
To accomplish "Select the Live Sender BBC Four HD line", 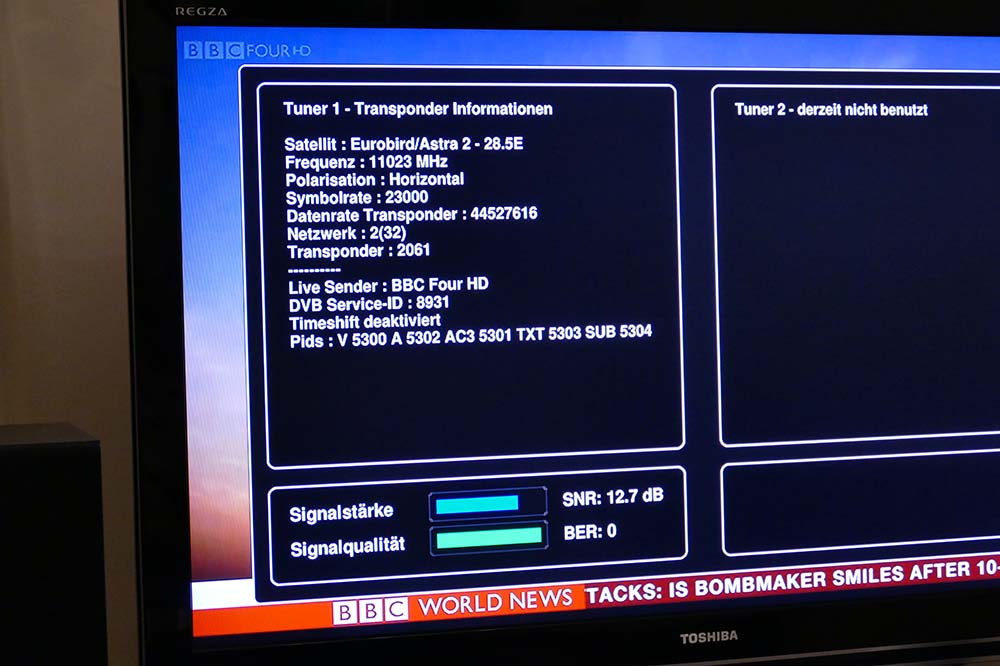I will pyautogui.click(x=388, y=285).
